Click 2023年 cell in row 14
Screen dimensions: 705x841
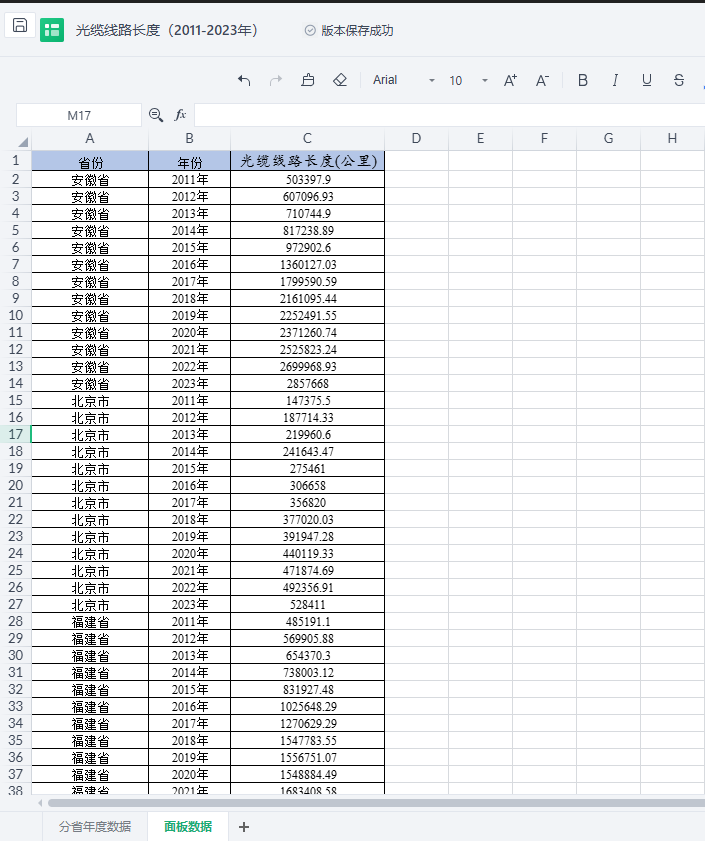[189, 383]
